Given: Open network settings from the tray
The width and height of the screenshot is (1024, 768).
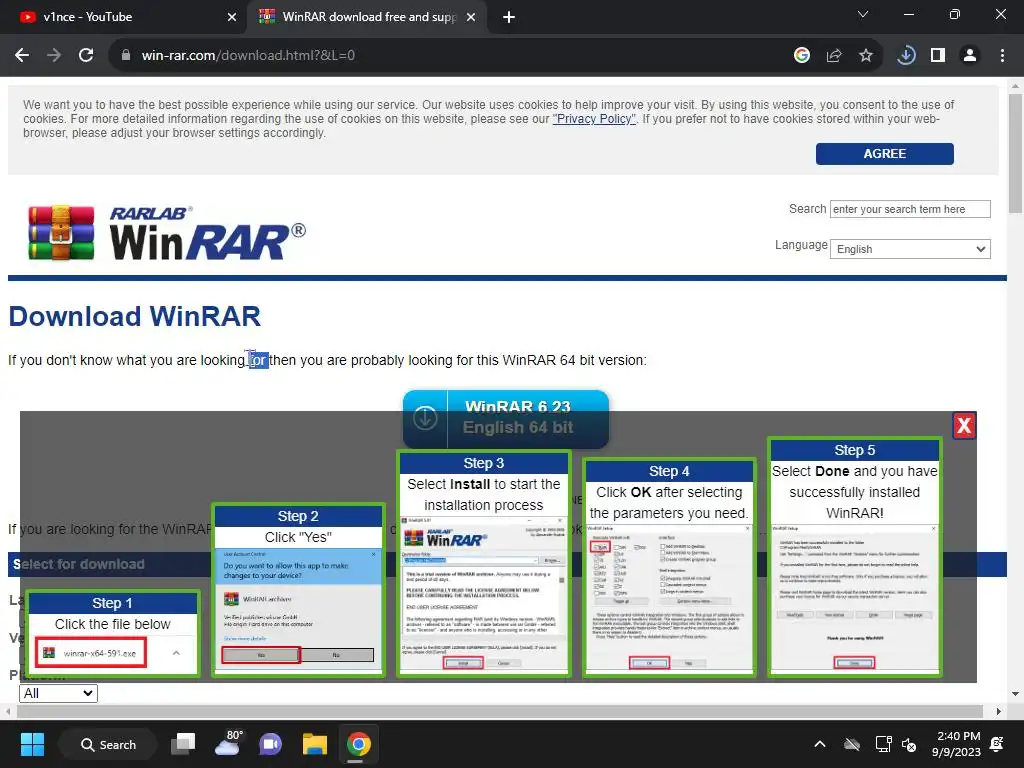Looking at the screenshot, I should click(x=884, y=744).
